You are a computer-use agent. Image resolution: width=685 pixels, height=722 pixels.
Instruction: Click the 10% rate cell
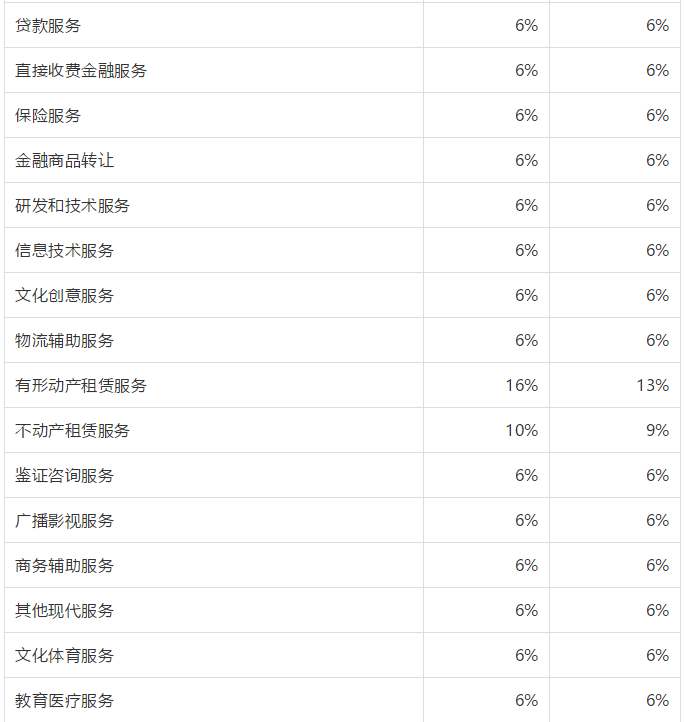click(521, 431)
